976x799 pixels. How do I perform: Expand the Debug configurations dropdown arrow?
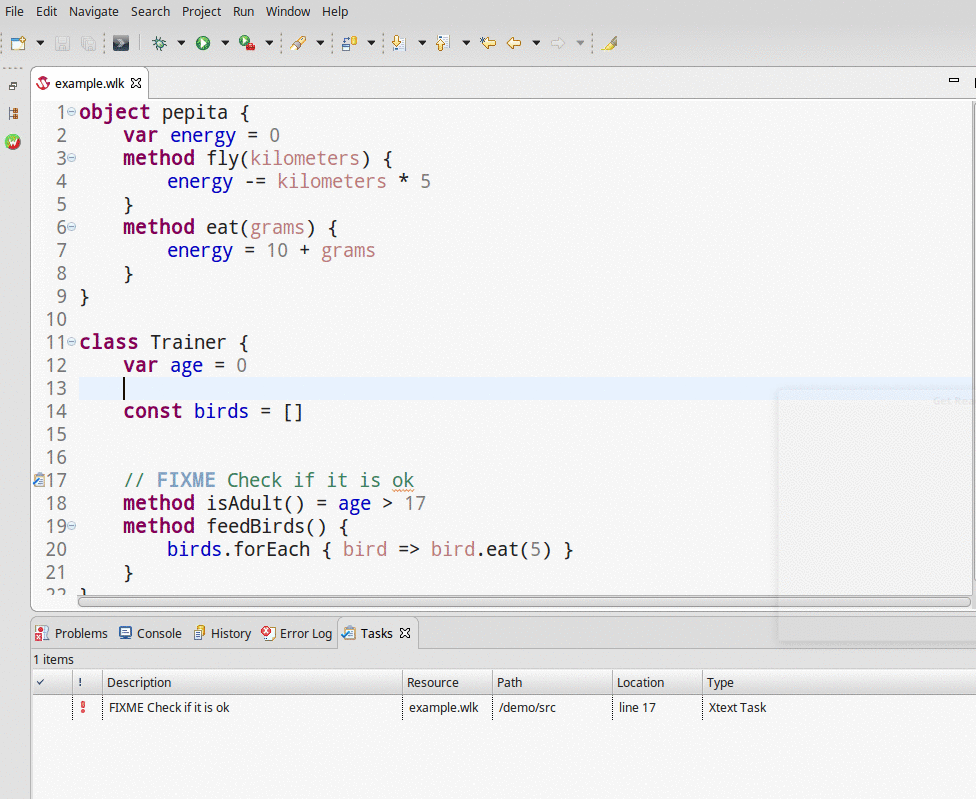coord(181,43)
